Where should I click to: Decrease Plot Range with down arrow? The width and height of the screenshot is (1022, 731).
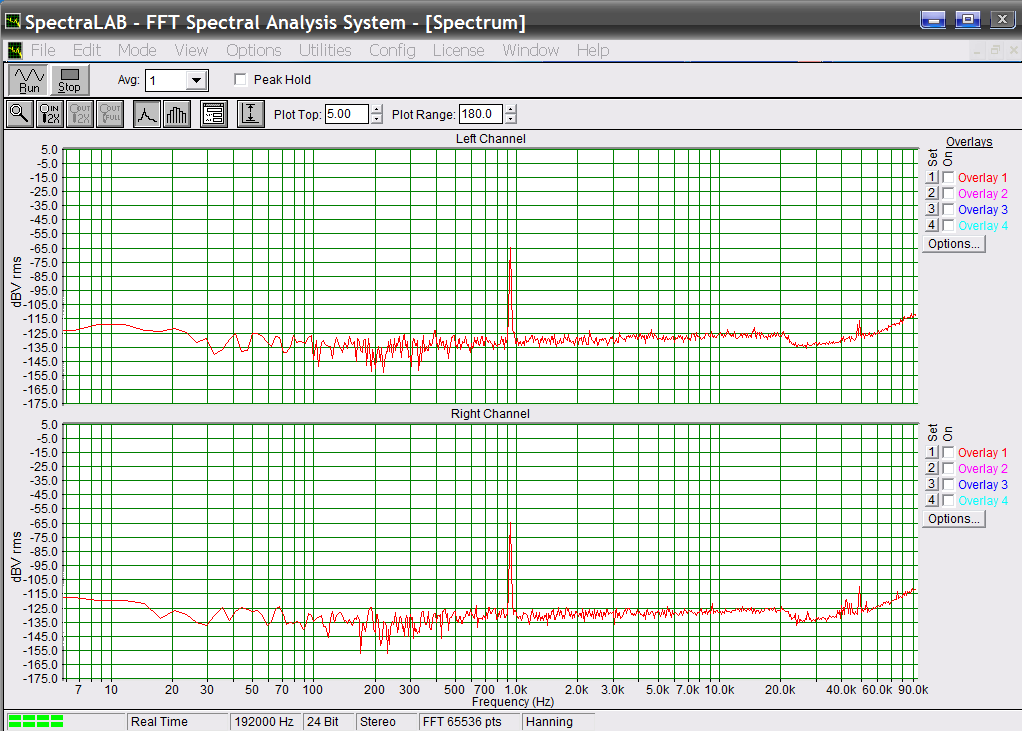click(x=511, y=119)
